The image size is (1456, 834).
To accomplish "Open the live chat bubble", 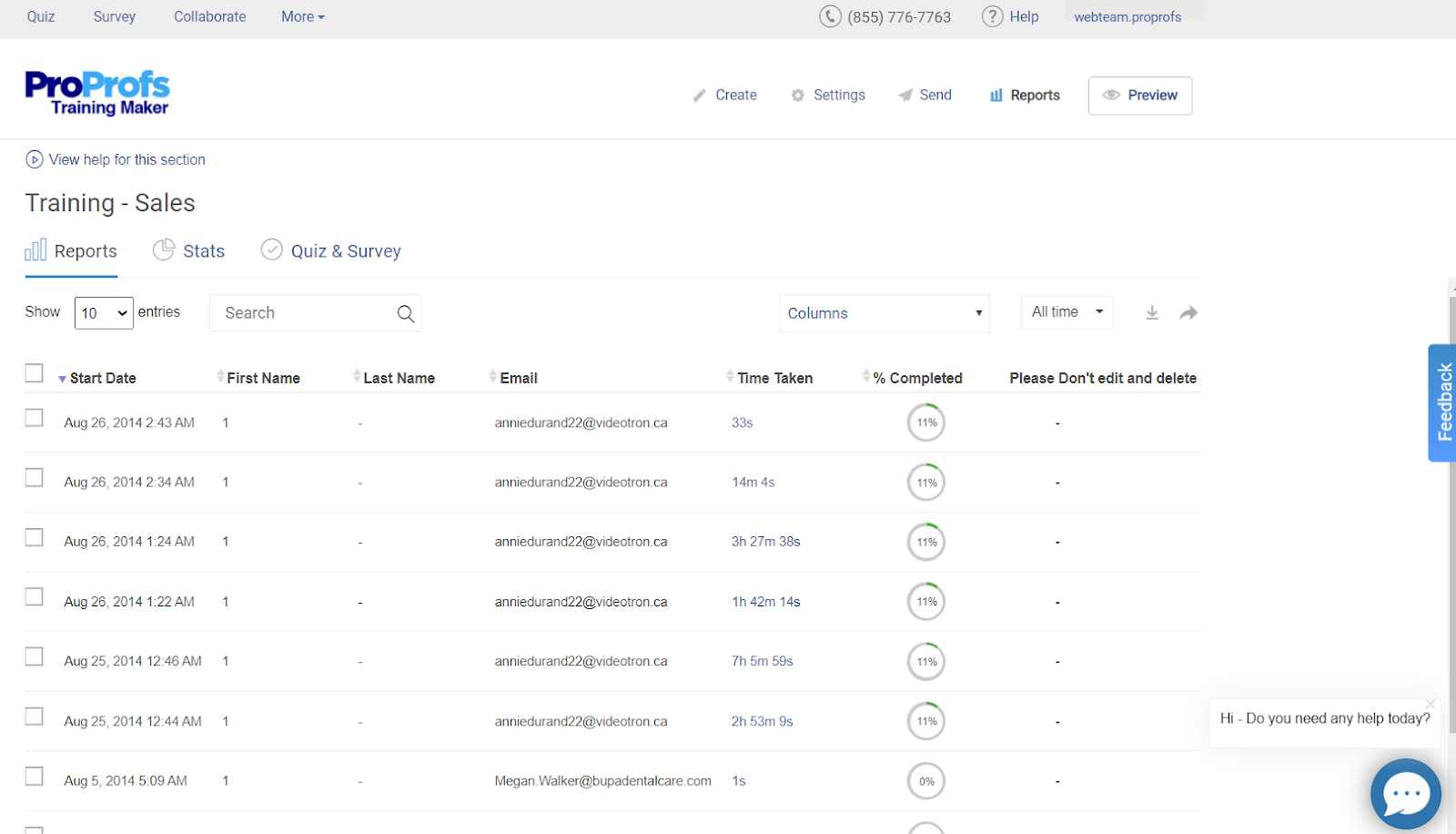I will [1406, 794].
